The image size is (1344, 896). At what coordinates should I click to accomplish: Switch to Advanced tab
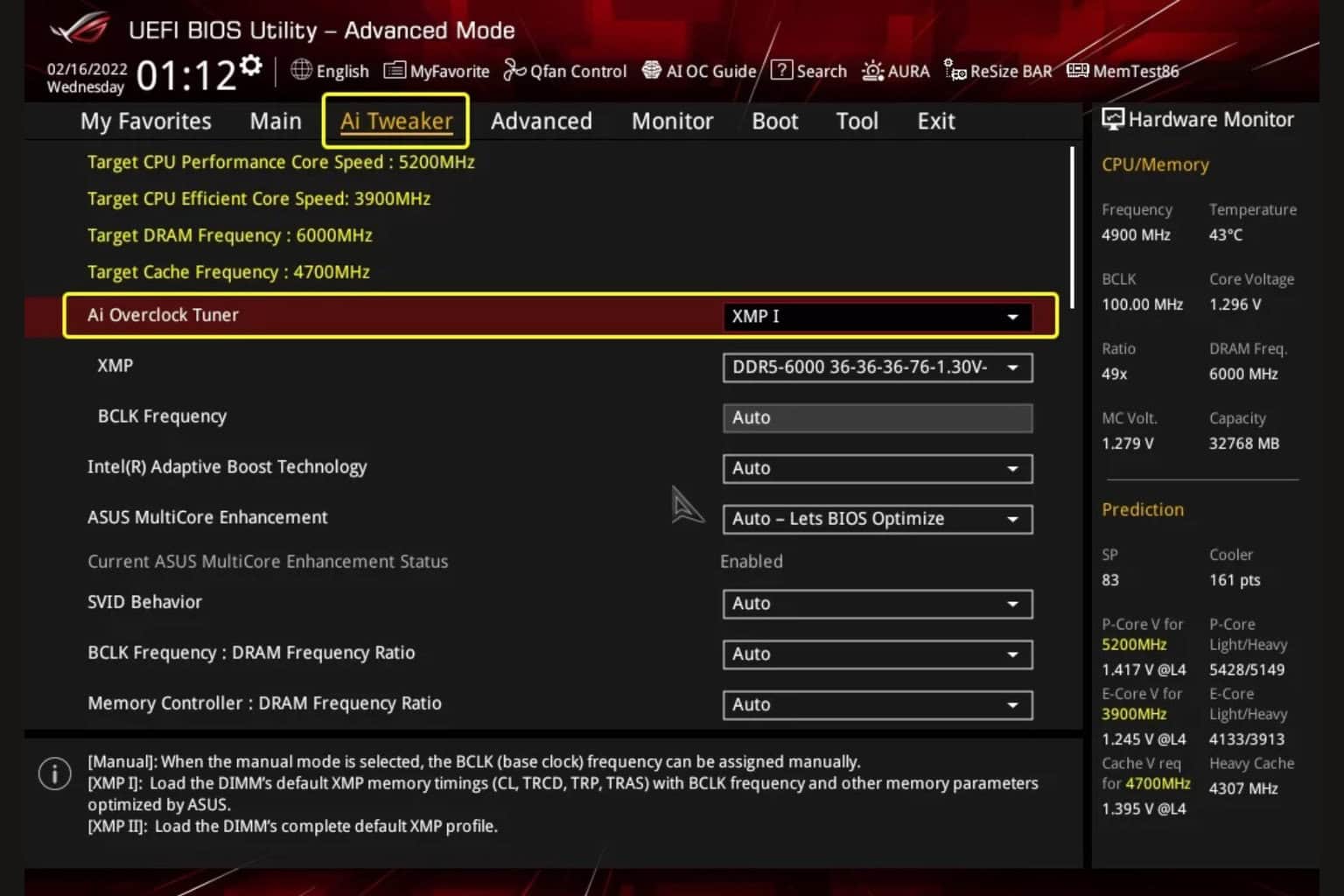click(542, 121)
